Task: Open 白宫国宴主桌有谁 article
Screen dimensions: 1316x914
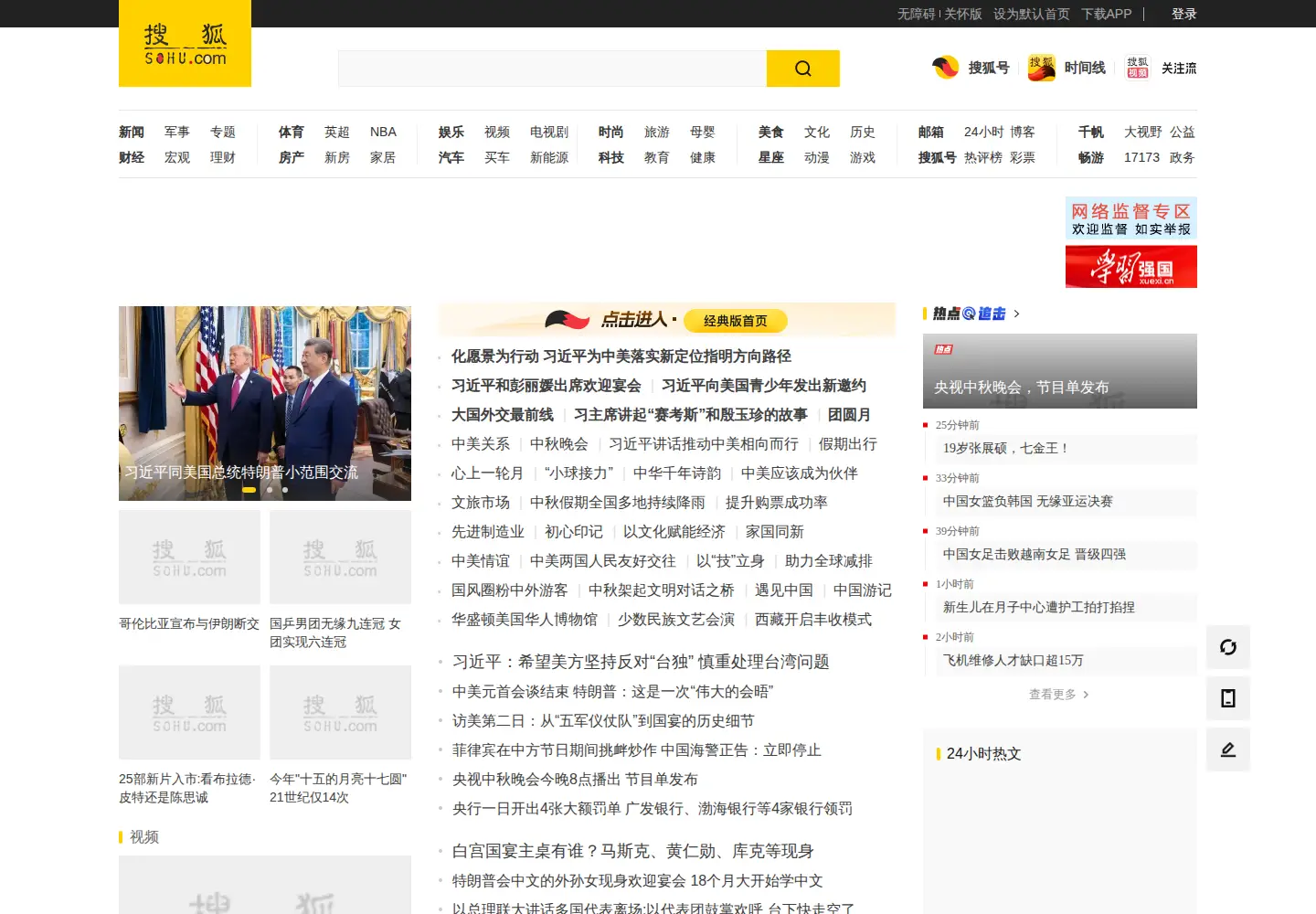Action: (x=633, y=852)
